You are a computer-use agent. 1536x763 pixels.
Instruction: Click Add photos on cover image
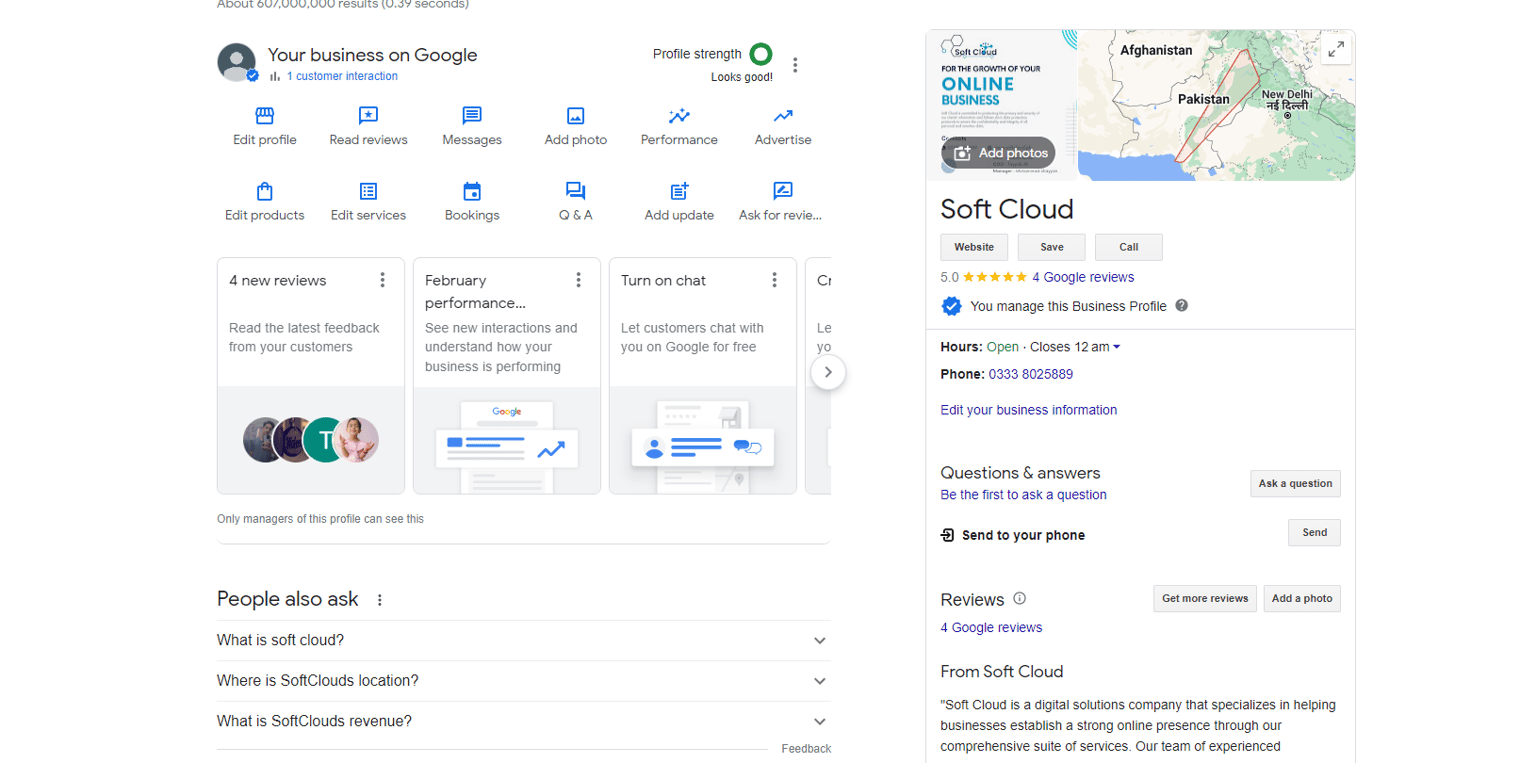(x=998, y=153)
